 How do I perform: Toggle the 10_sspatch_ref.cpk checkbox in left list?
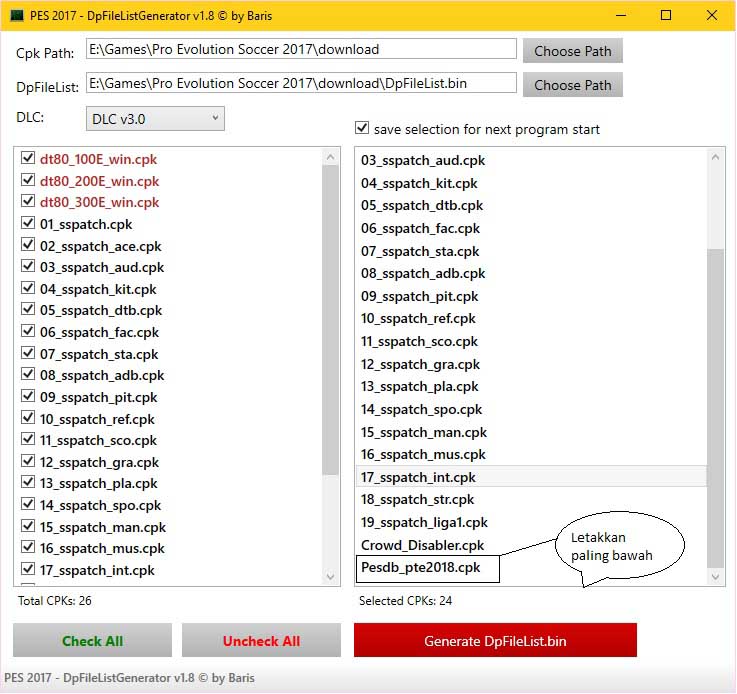(x=28, y=418)
